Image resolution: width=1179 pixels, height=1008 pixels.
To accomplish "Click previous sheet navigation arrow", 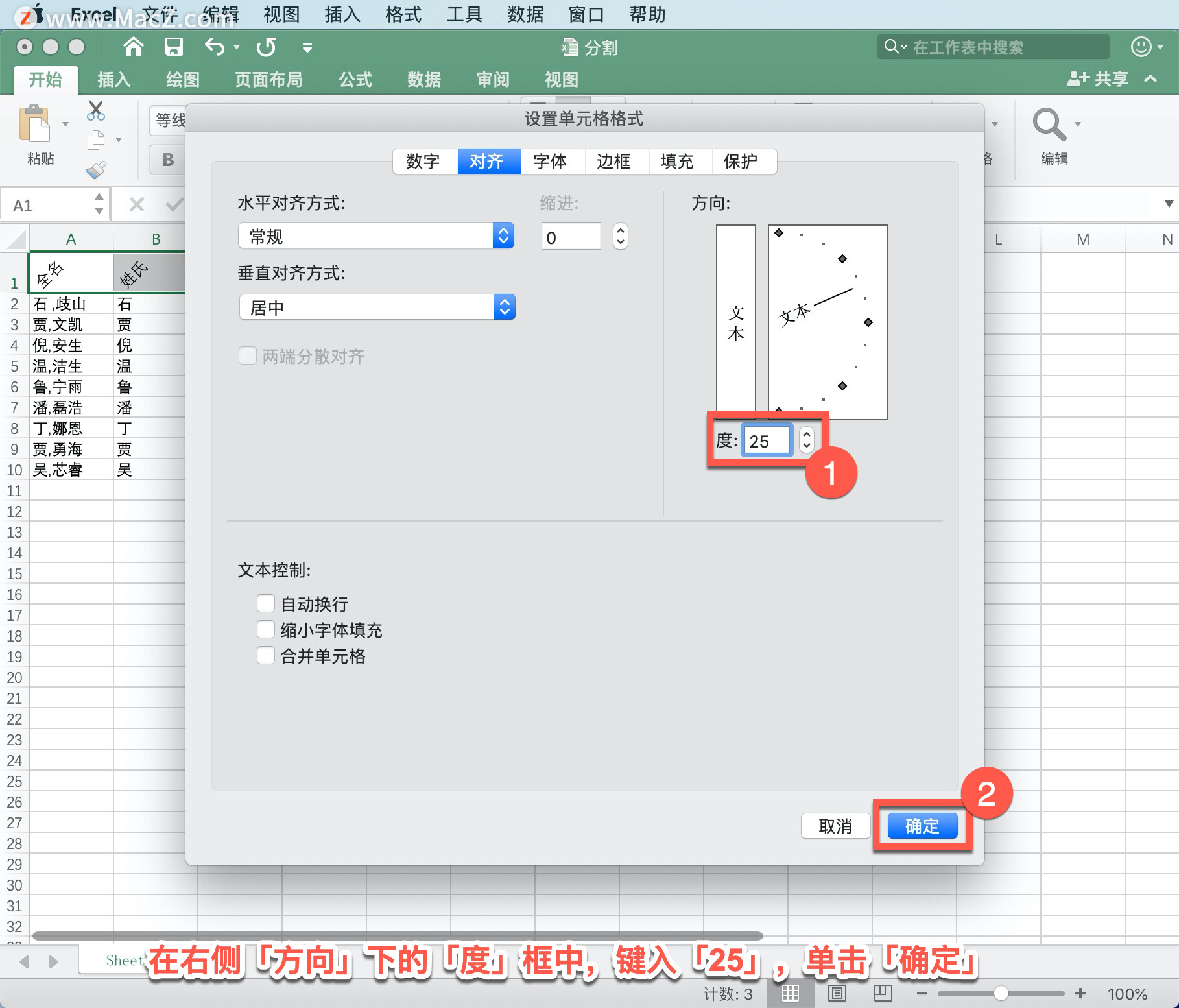I will click(24, 961).
